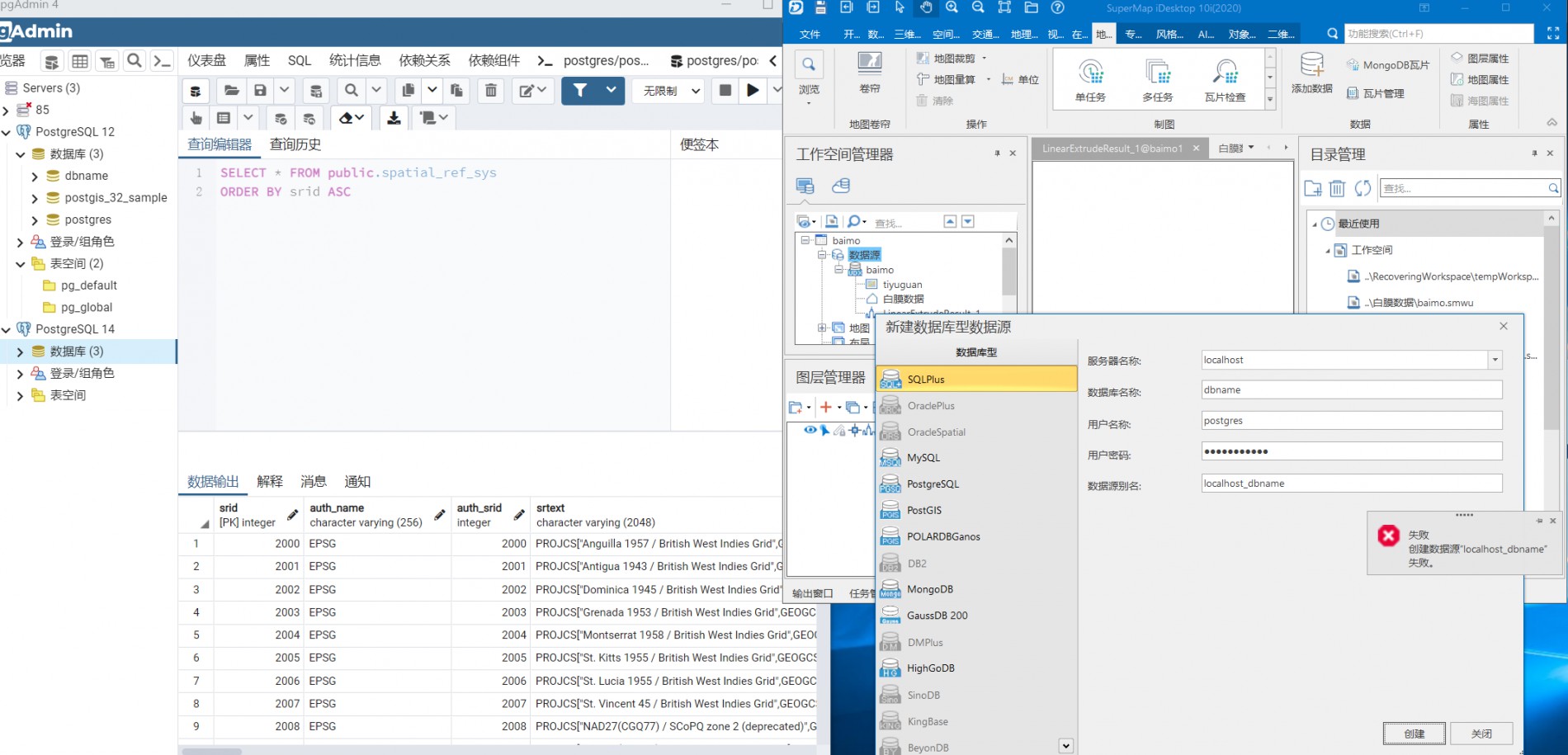The height and width of the screenshot is (755, 1568).
Task: Click the 关闭 button in the datasource dialog
Action: click(1481, 734)
